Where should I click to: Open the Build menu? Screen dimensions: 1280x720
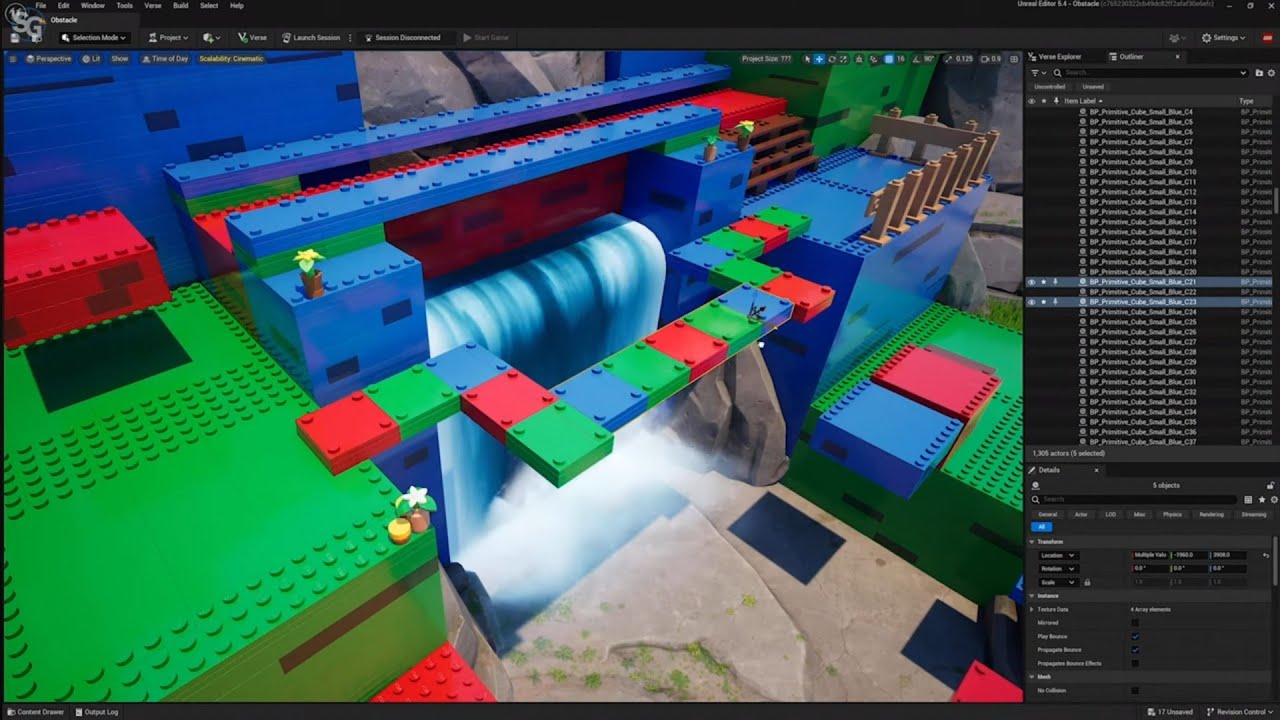point(180,5)
